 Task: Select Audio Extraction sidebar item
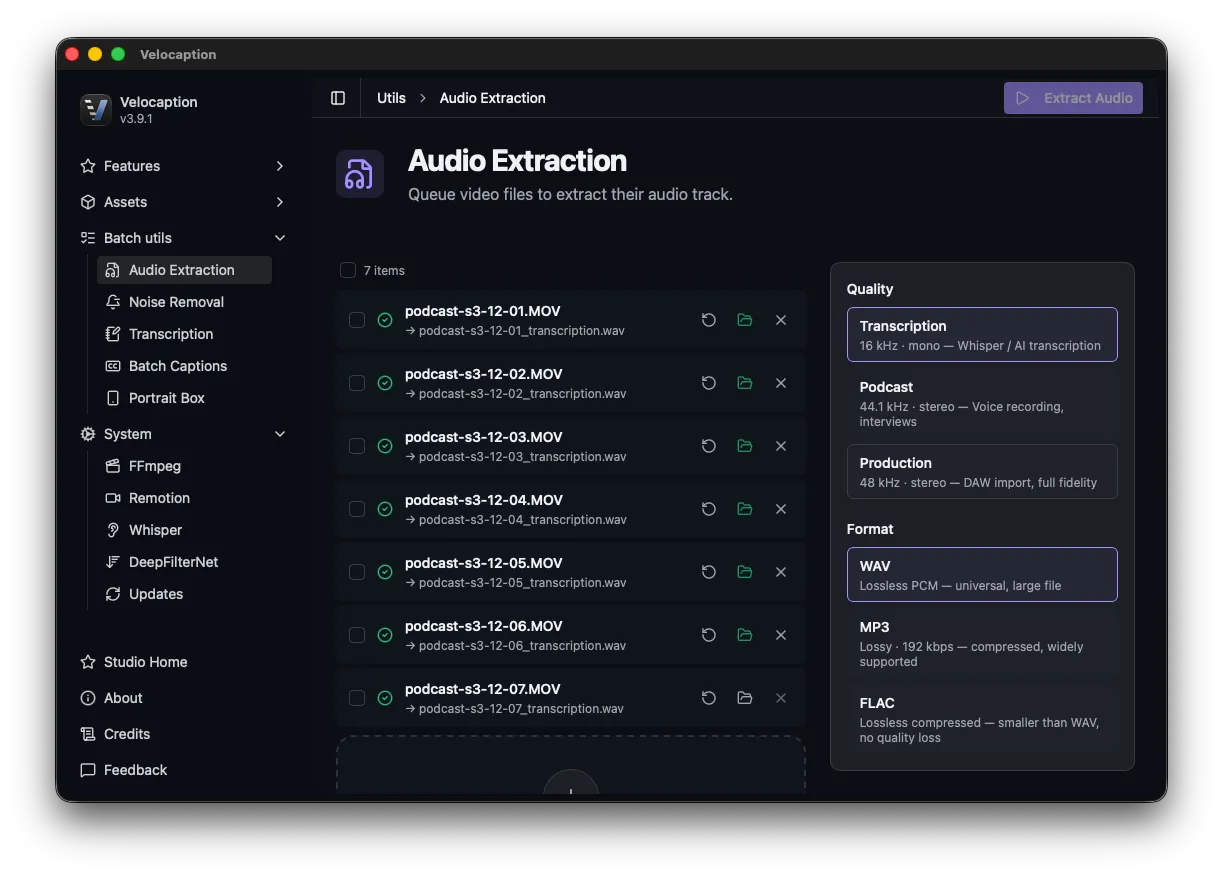click(x=184, y=270)
